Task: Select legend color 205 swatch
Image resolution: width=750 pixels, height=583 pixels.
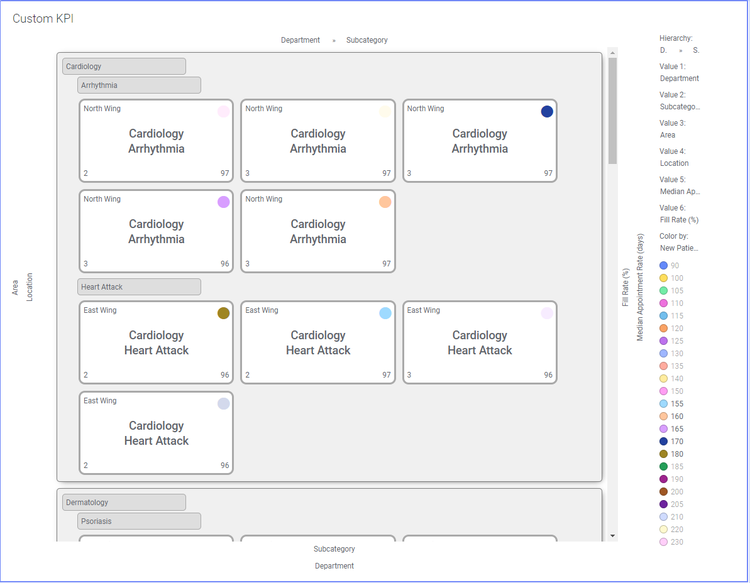Action: pyautogui.click(x=663, y=504)
